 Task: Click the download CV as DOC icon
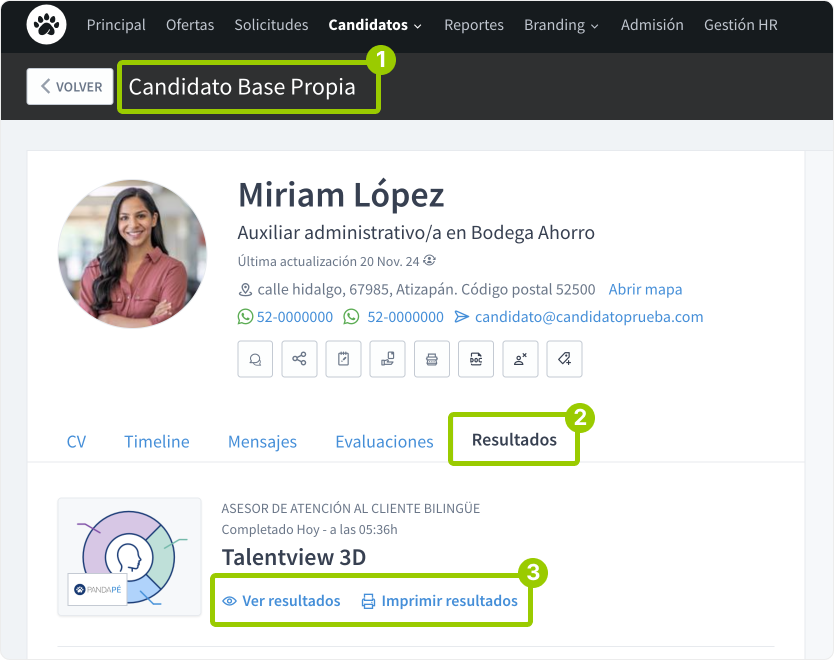[x=475, y=359]
